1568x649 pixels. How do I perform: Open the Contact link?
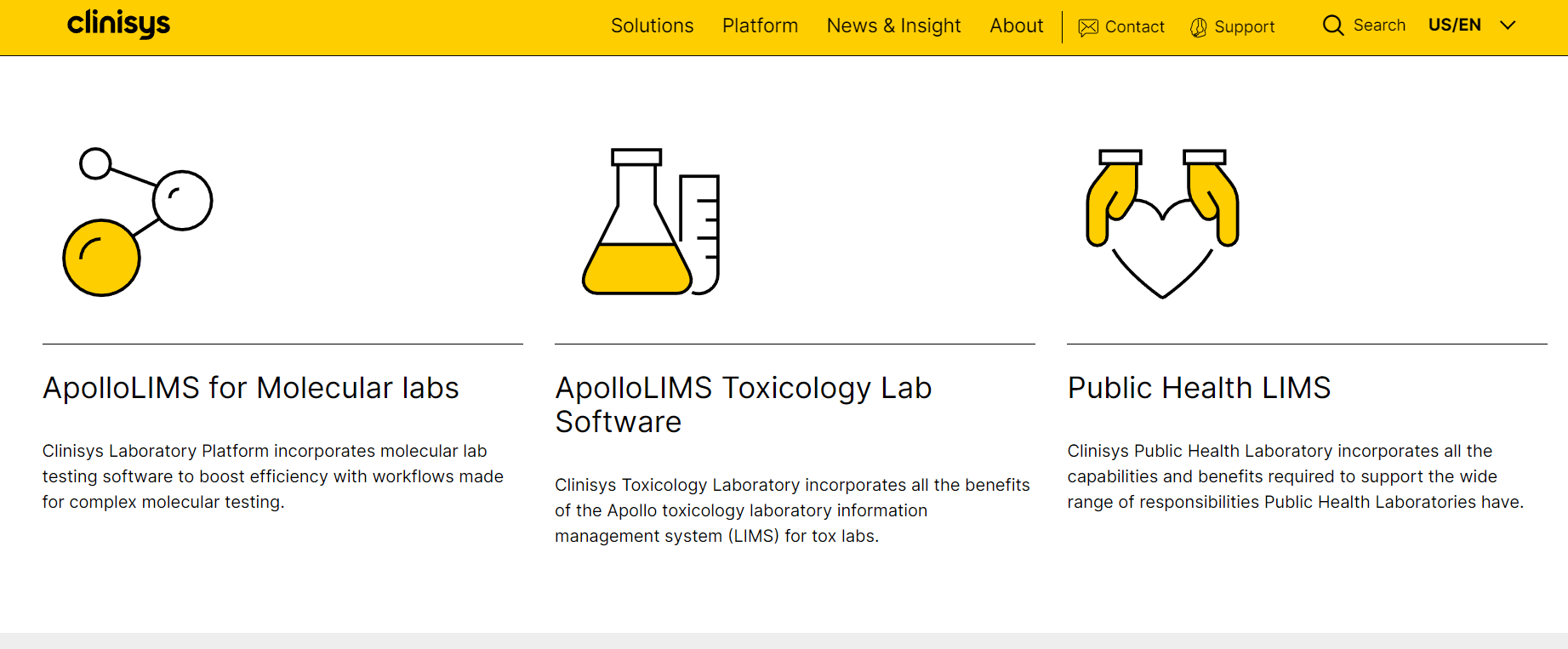click(x=1134, y=27)
